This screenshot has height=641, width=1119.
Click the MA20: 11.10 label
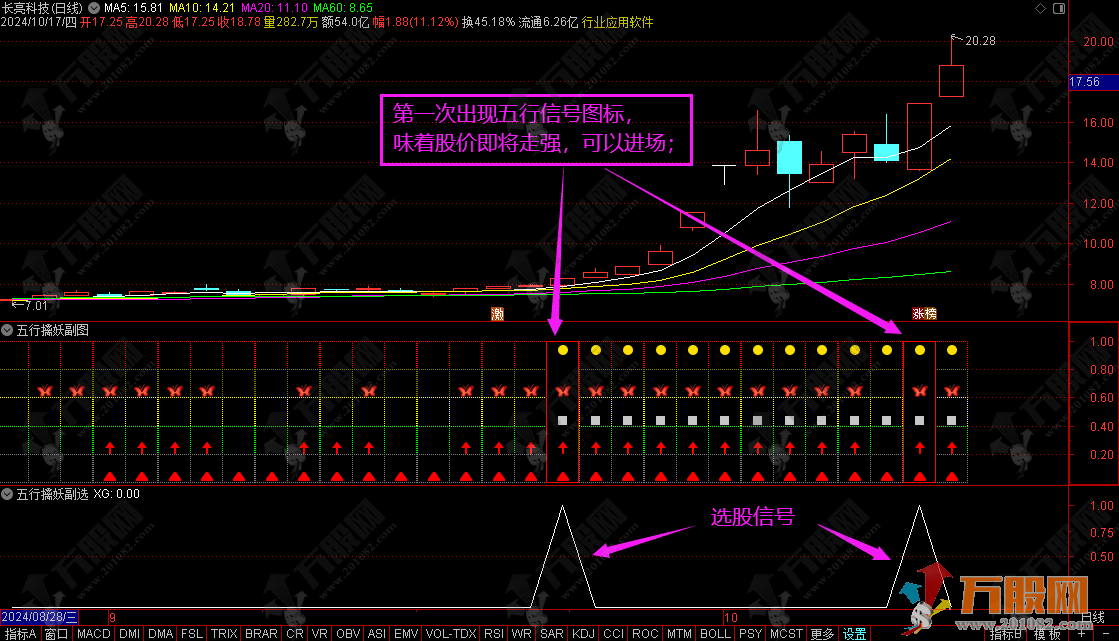(x=275, y=8)
